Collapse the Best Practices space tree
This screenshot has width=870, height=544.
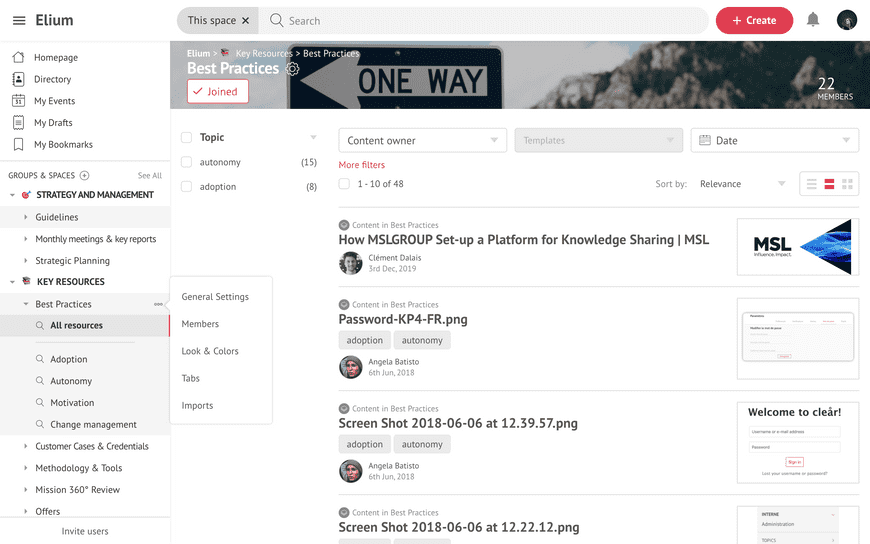pos(26,304)
